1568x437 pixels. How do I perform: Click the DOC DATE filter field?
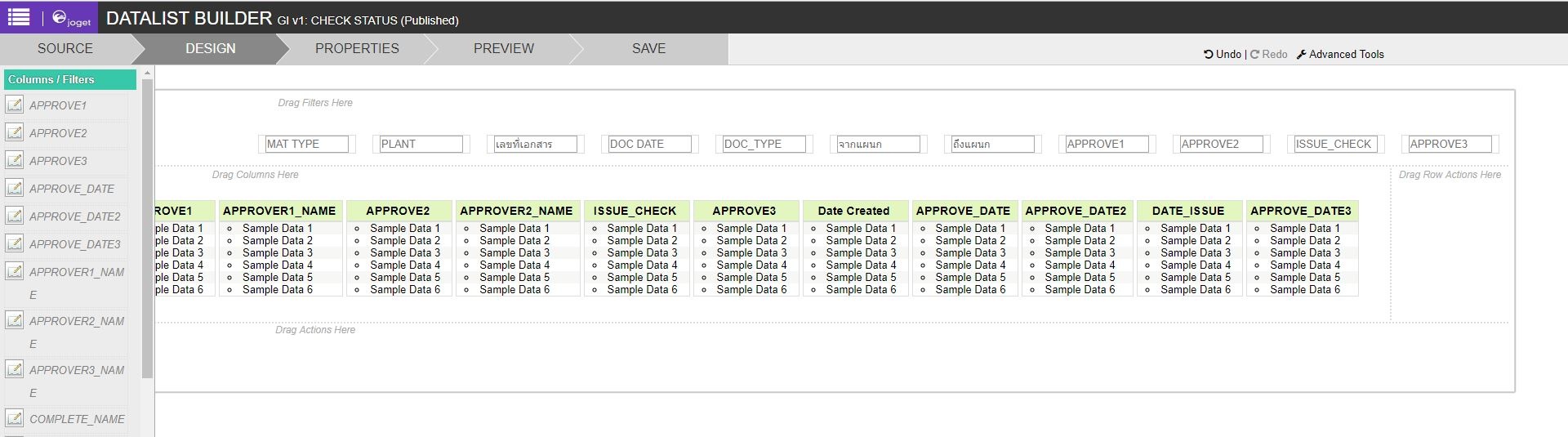pyautogui.click(x=649, y=144)
